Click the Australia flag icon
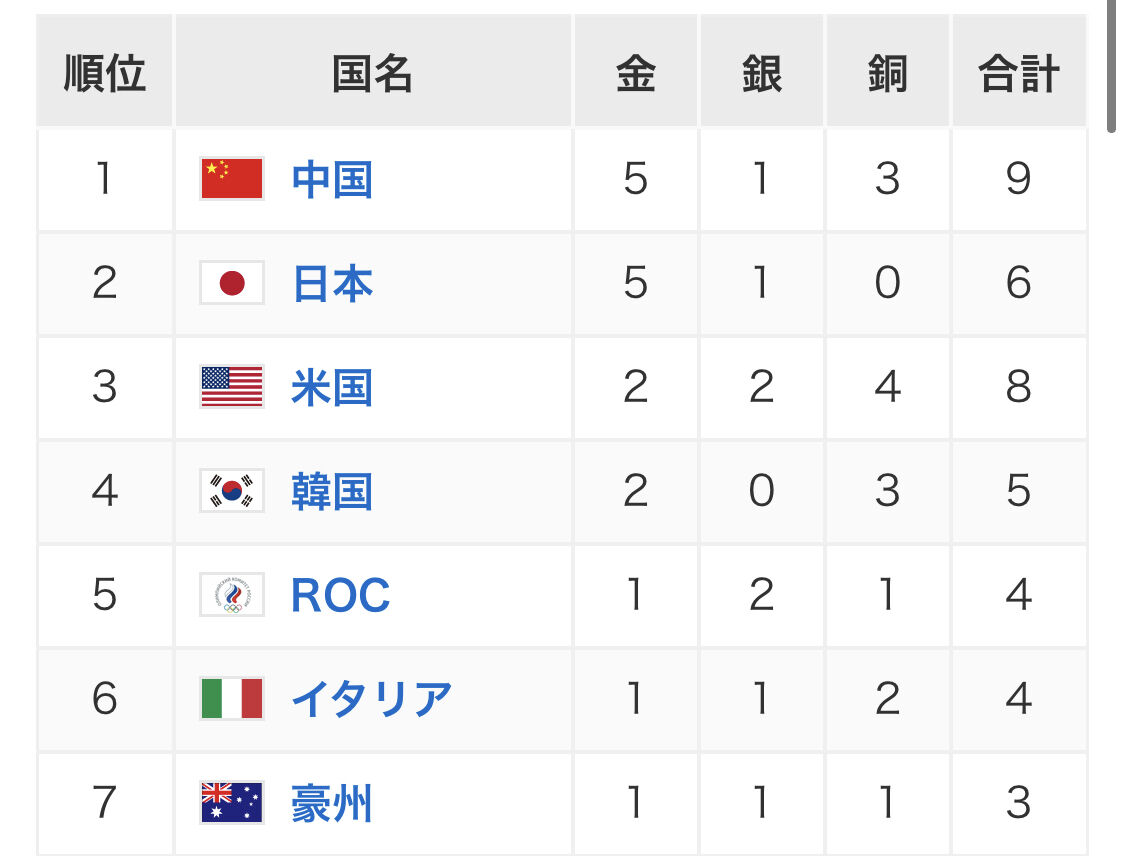This screenshot has width=1125, height=856. coord(232,803)
